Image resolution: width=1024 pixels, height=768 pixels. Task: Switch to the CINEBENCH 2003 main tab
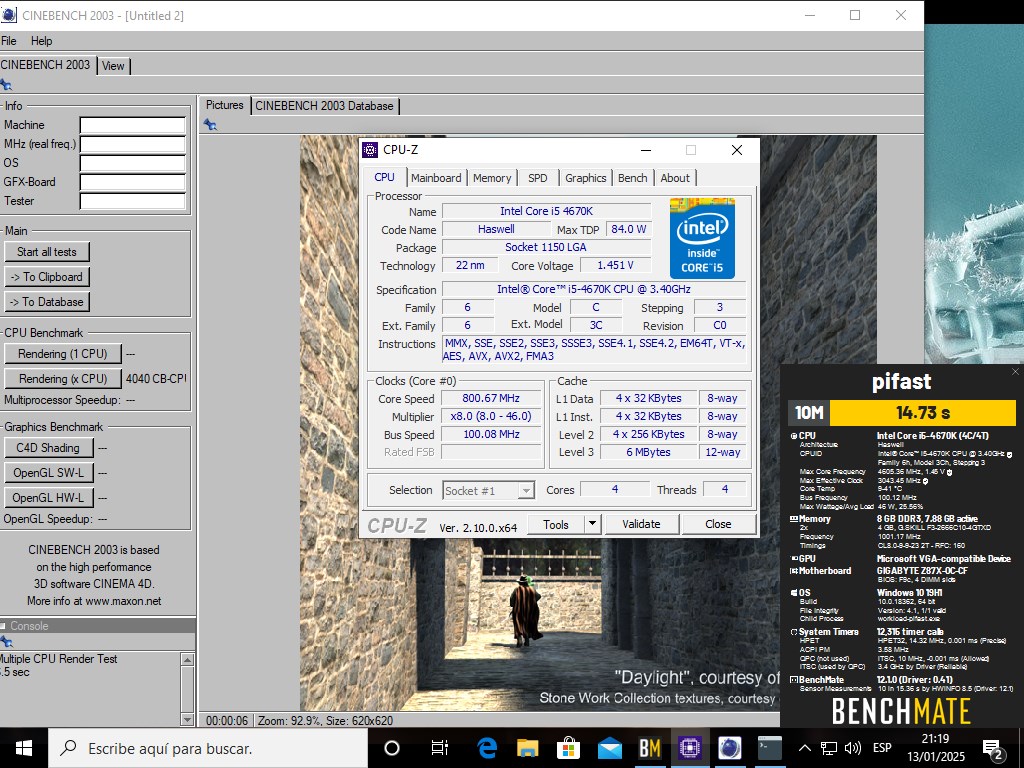[46, 65]
